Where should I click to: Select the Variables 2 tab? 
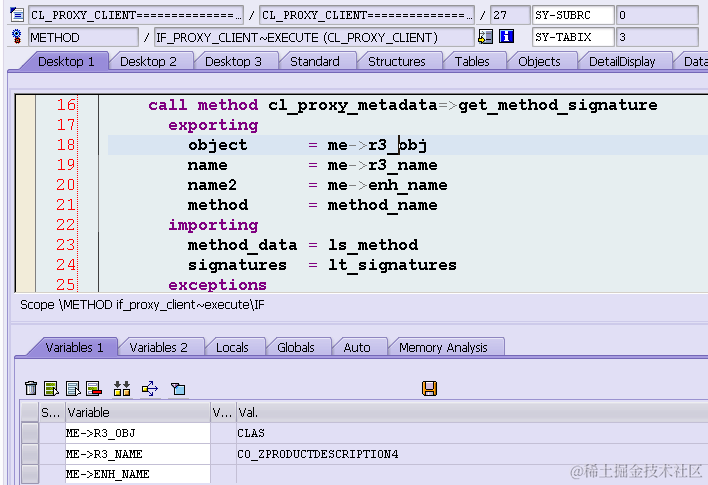click(158, 347)
